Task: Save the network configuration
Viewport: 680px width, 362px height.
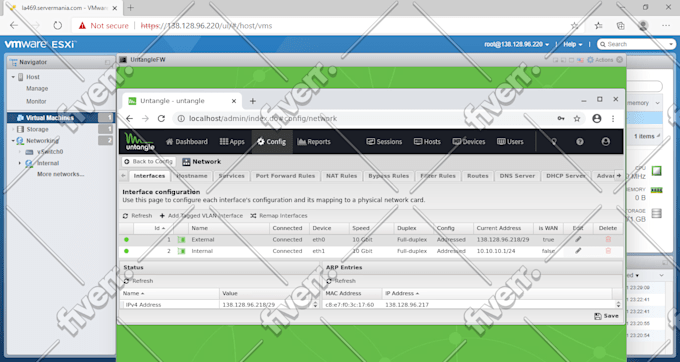Action: coord(606,316)
